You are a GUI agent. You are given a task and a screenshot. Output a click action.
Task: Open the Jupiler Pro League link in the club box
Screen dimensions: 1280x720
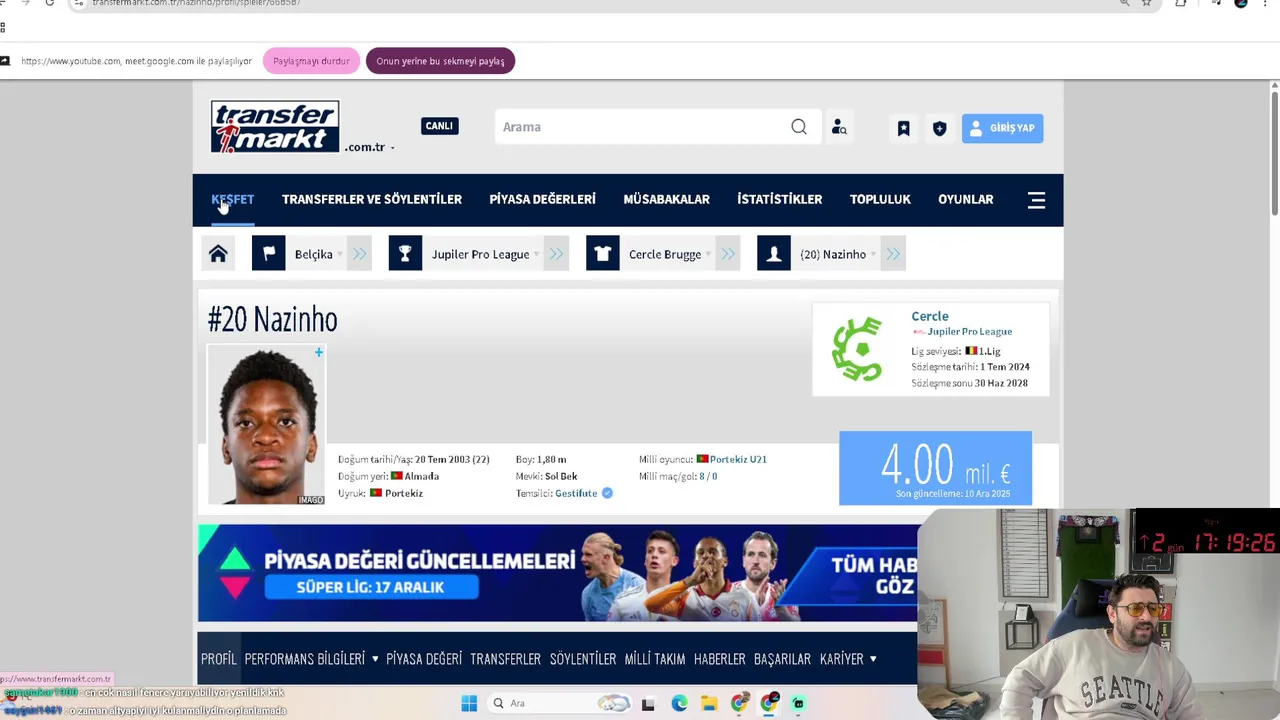[x=969, y=331]
